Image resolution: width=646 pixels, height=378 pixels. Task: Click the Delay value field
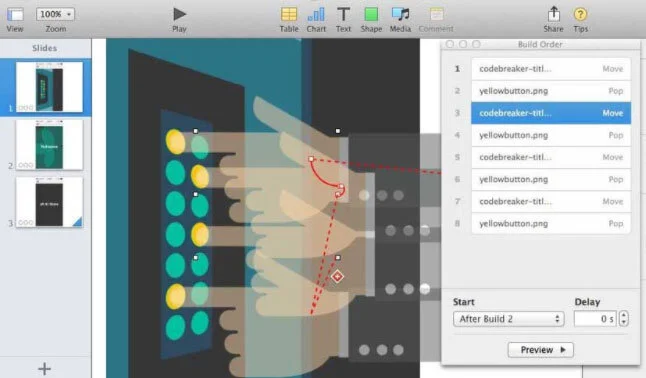pos(595,319)
